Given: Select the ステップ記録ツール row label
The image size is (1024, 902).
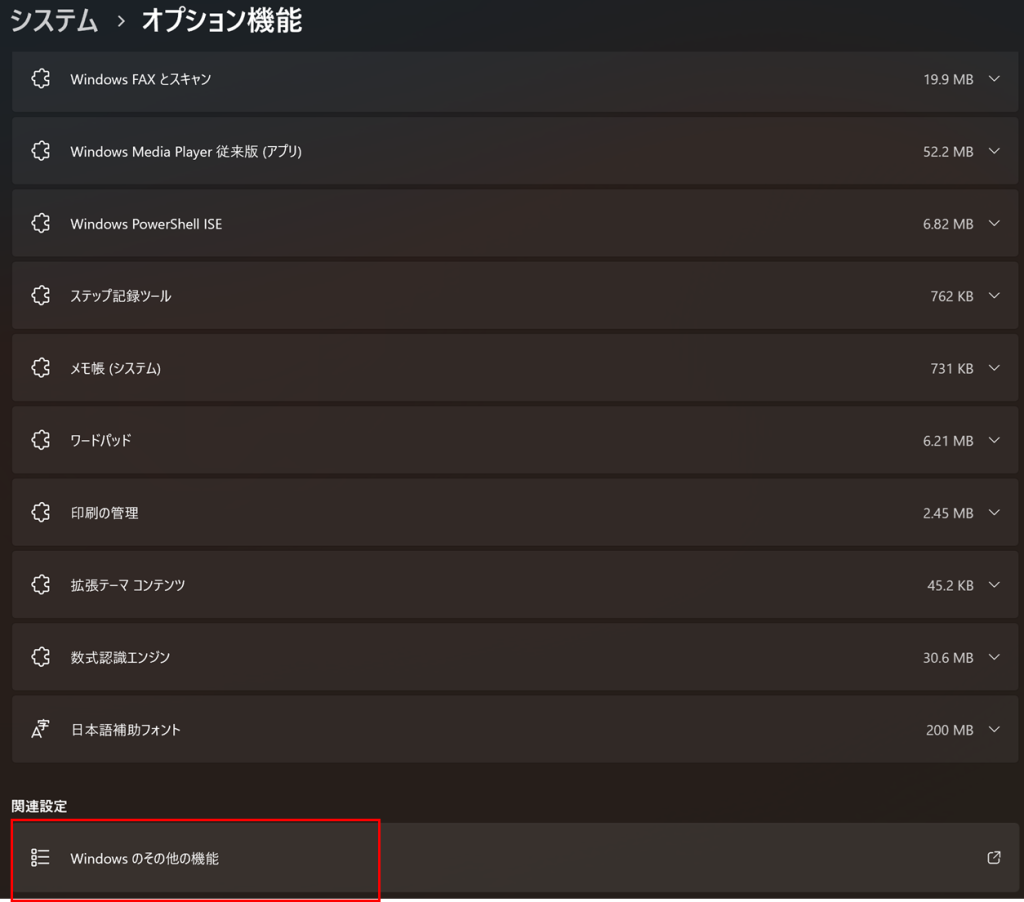Looking at the screenshot, I should (x=121, y=296).
